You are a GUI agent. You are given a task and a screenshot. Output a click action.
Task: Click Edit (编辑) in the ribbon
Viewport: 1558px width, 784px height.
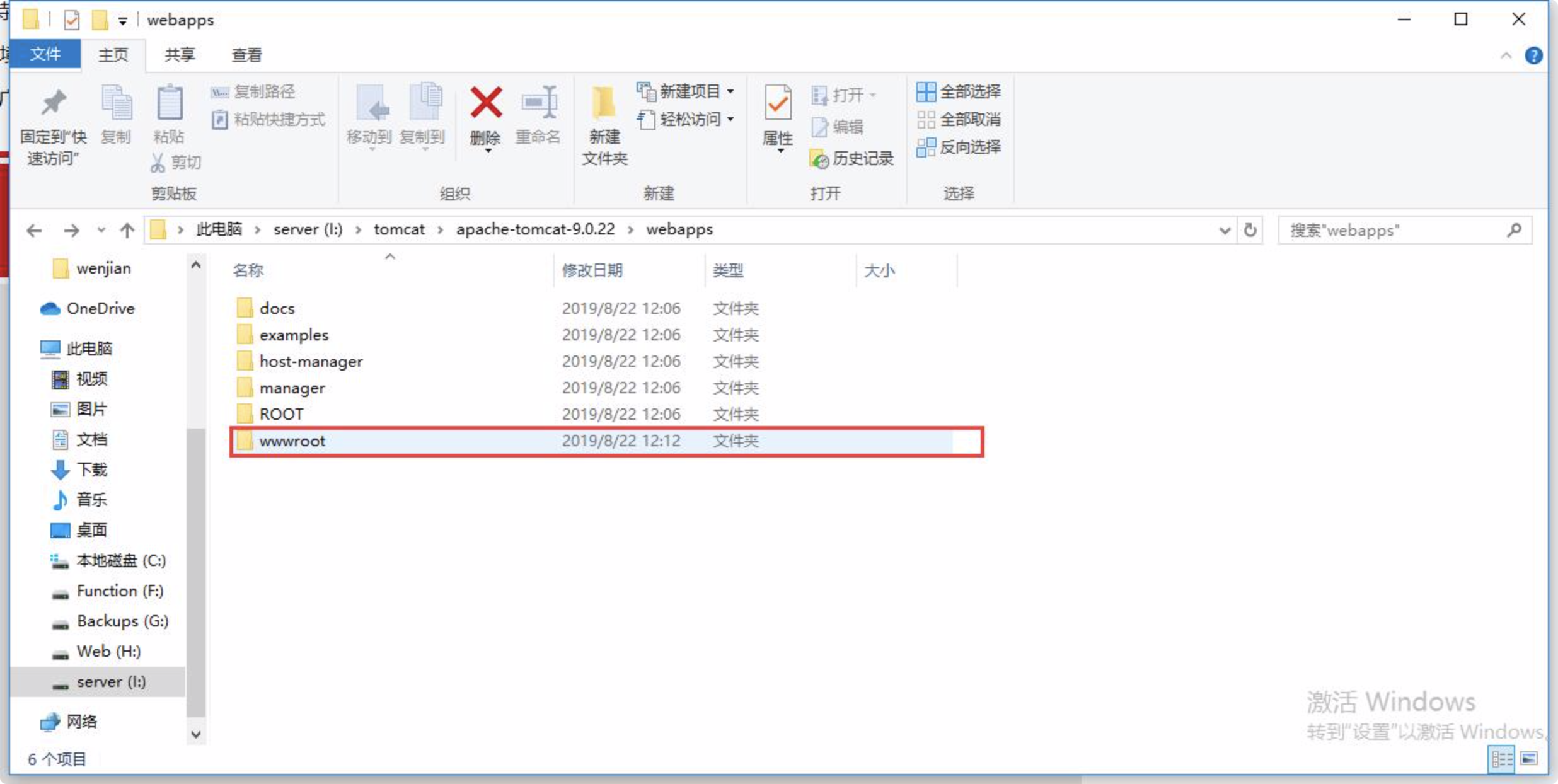[837, 127]
